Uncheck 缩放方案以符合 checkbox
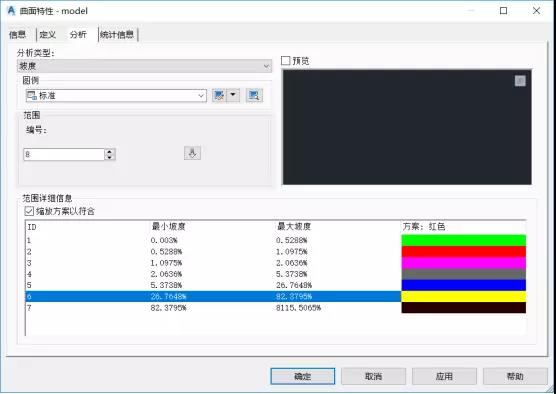This screenshot has width=556, height=394. 29,211
